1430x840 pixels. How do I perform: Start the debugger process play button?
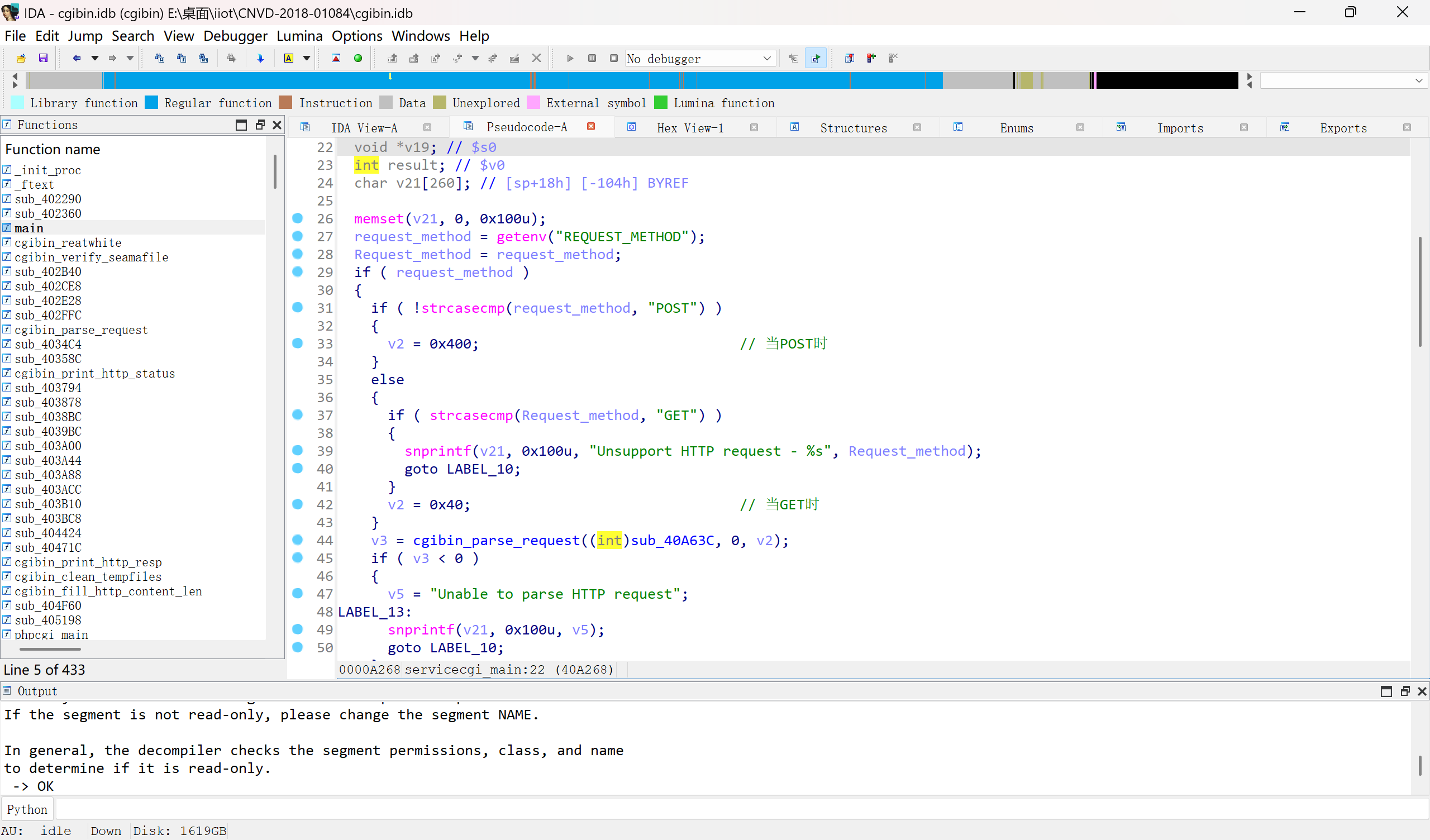[570, 58]
